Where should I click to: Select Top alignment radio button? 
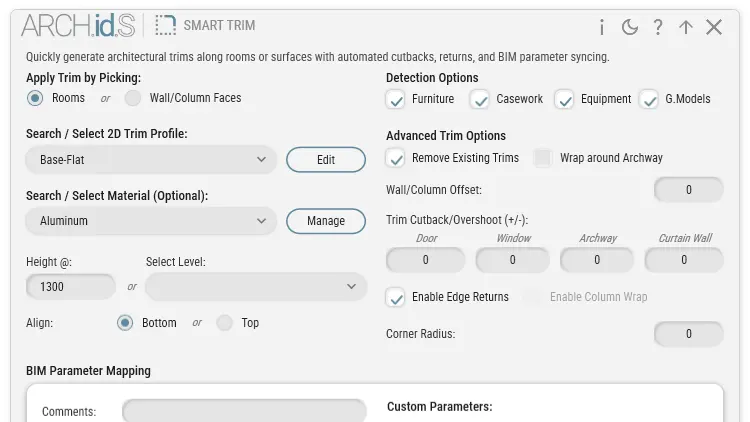[x=224, y=323]
